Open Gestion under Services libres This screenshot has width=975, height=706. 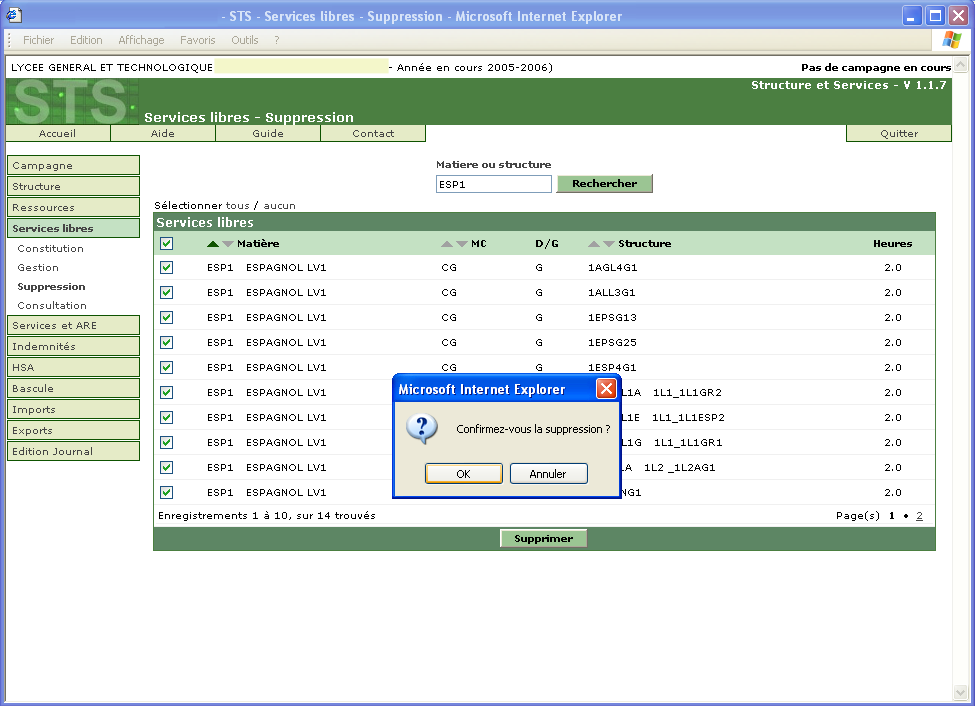[x=38, y=267]
